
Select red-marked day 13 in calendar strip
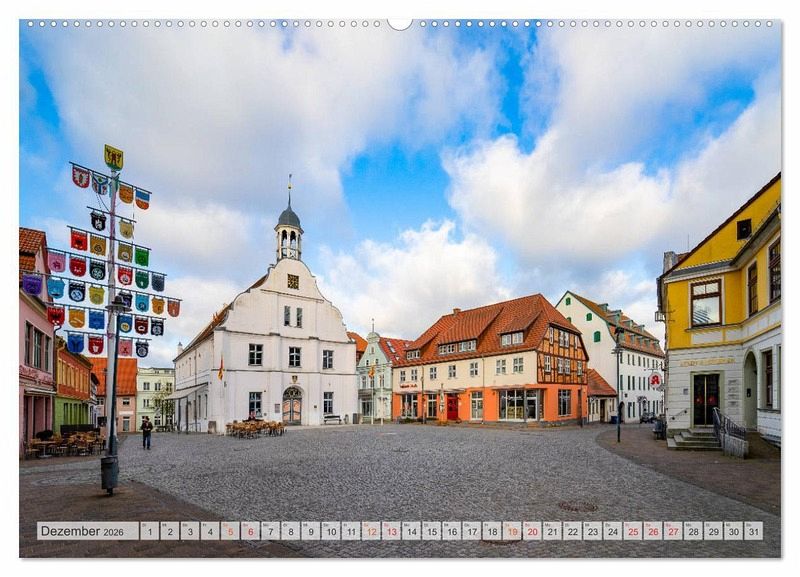pos(391,531)
